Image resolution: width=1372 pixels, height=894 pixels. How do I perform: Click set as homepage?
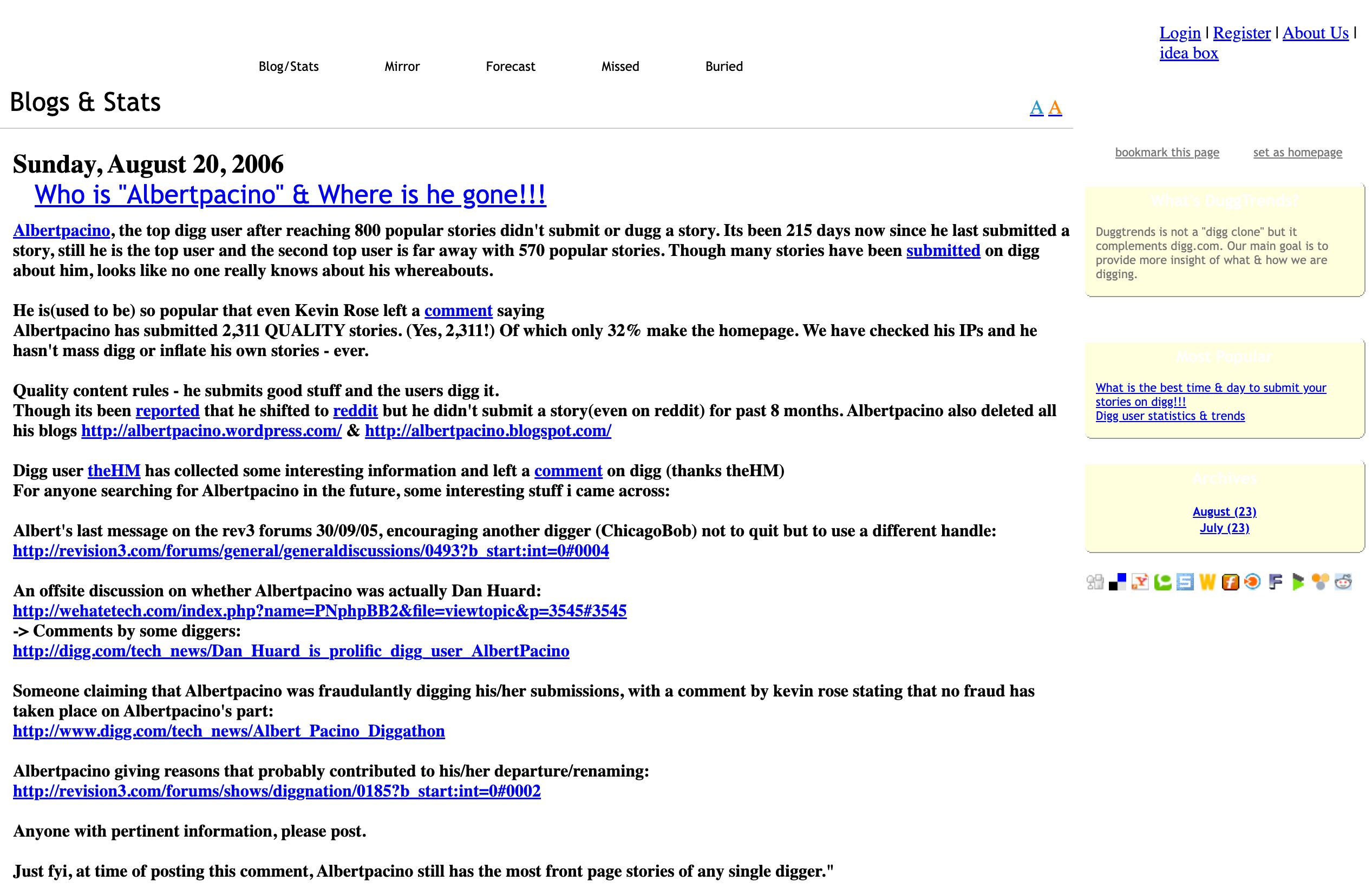(x=1298, y=152)
